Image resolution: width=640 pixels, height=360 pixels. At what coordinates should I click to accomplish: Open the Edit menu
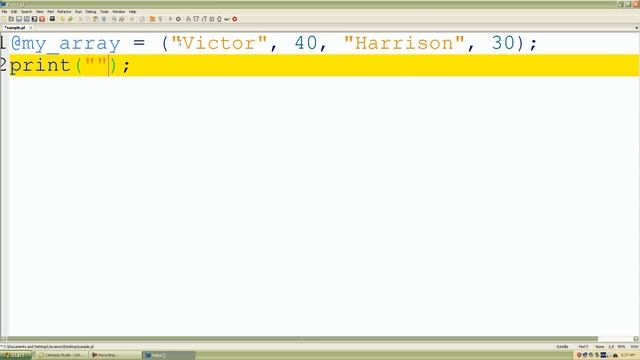[14, 12]
